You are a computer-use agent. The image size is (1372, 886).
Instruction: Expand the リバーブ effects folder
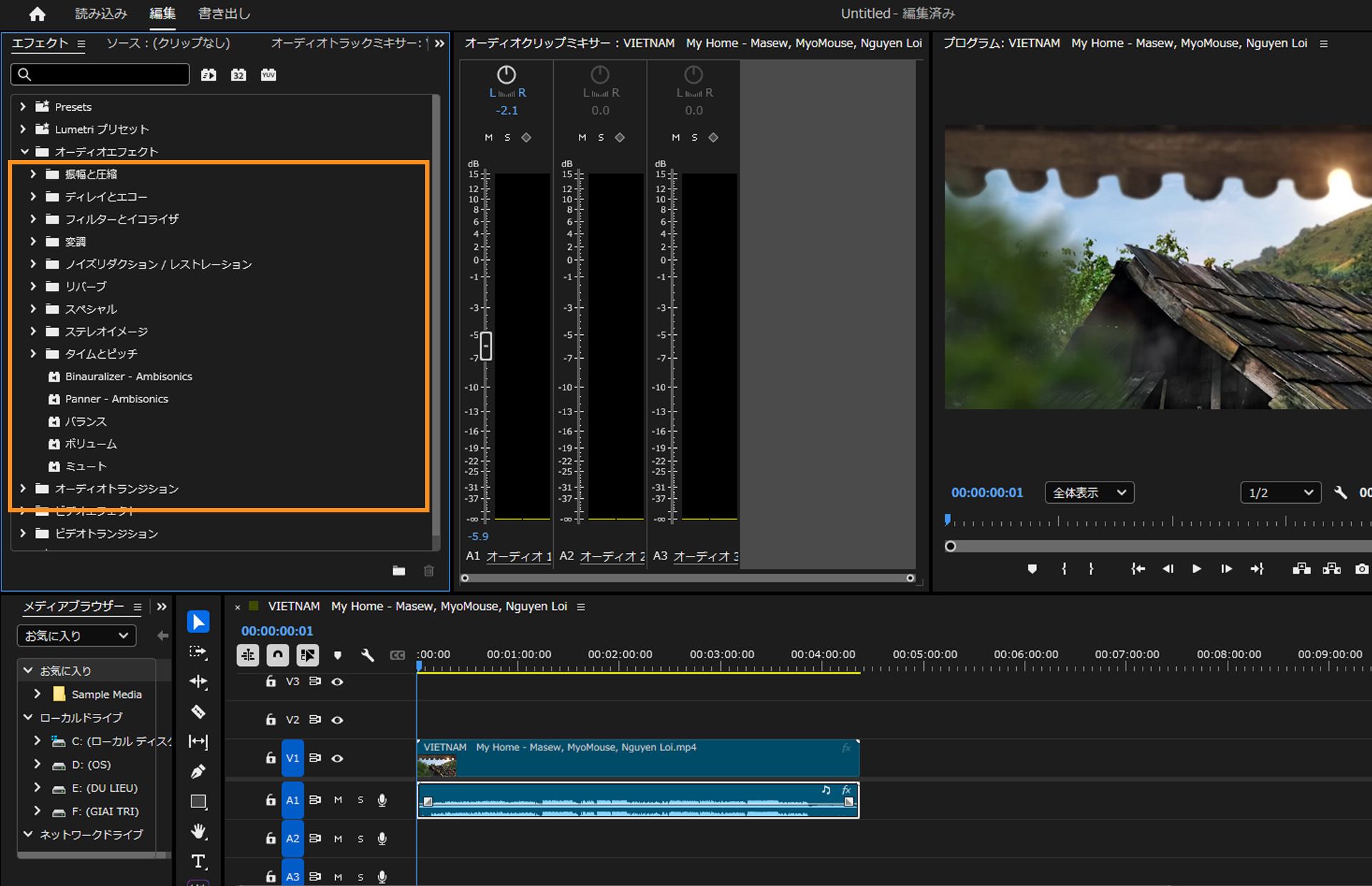click(33, 287)
